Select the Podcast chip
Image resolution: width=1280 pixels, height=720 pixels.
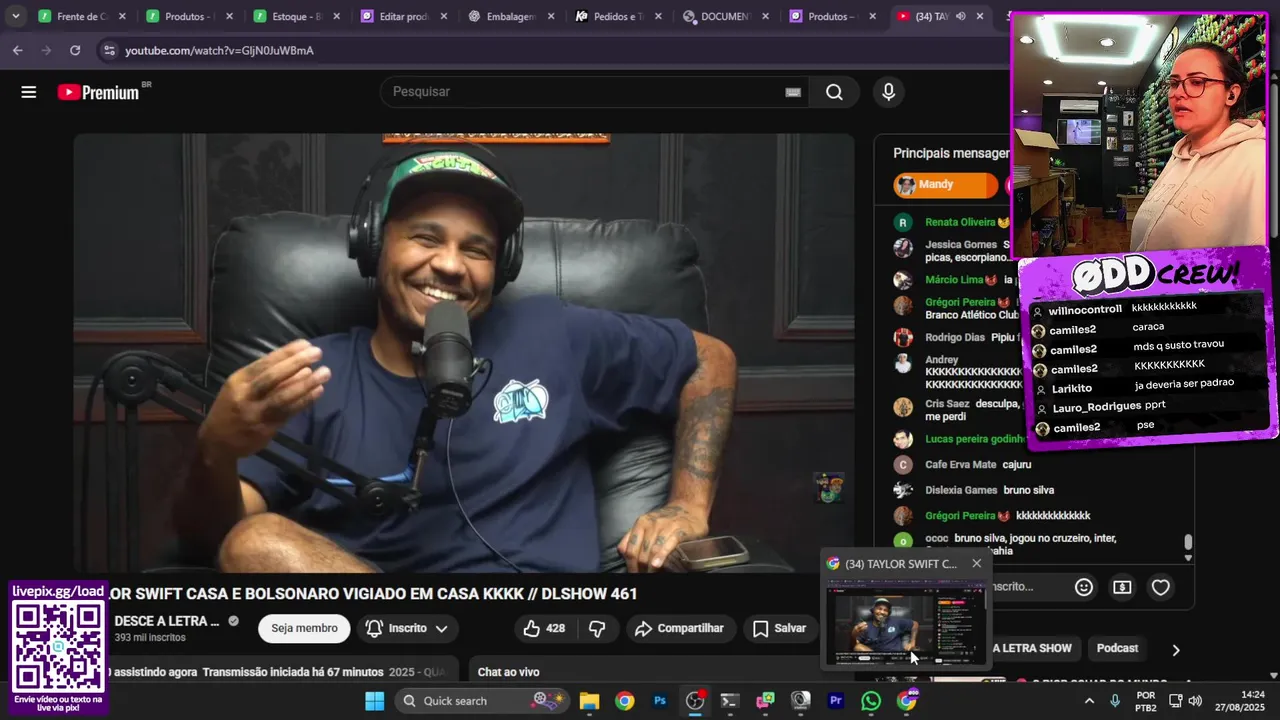click(x=1117, y=648)
